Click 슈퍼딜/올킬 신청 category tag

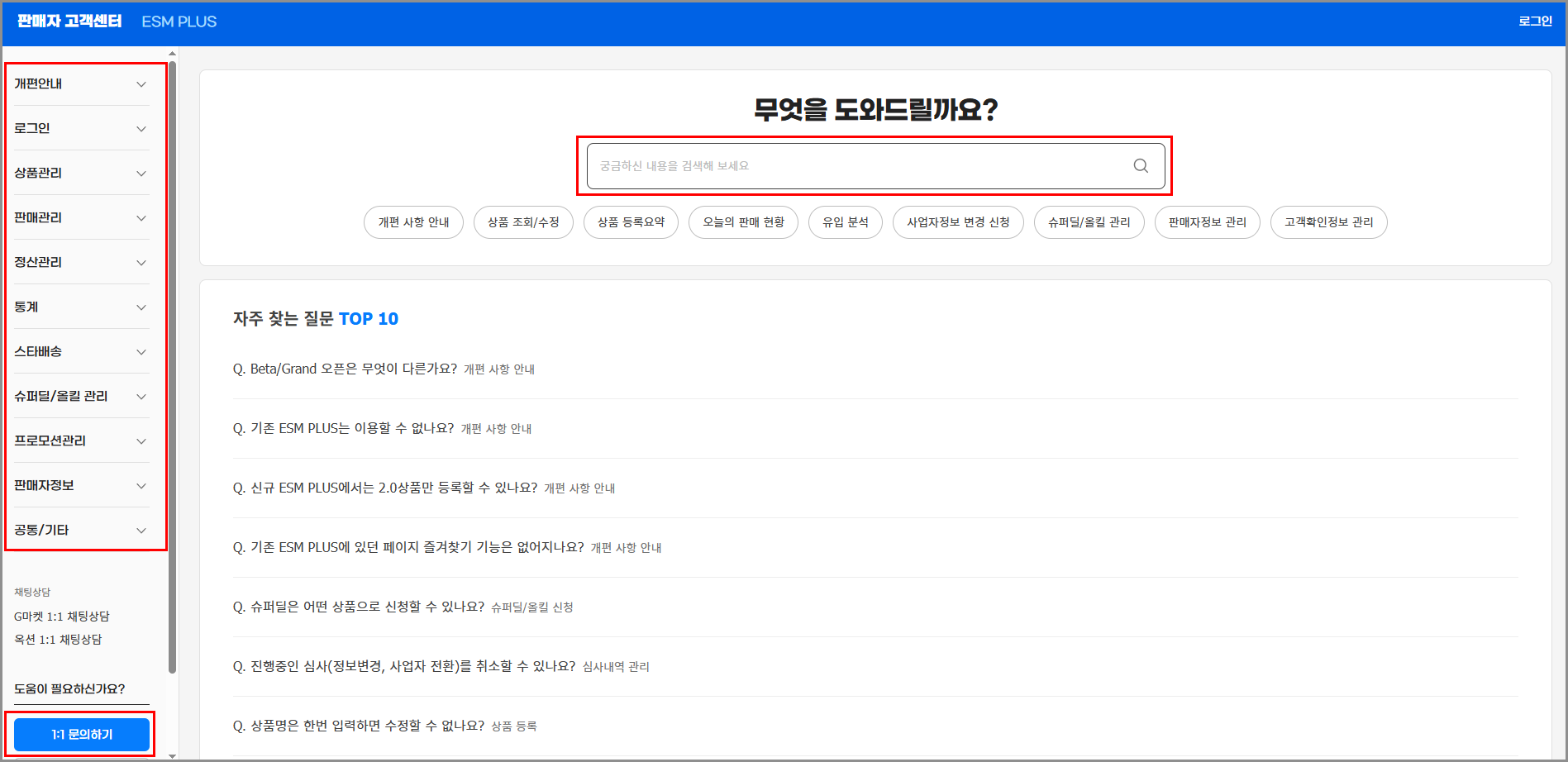(532, 607)
